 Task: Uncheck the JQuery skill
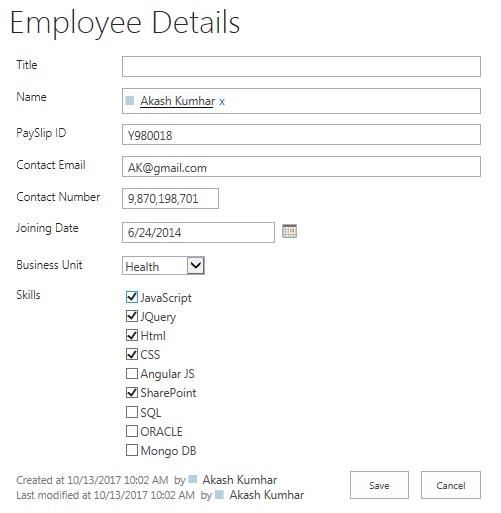coord(132,316)
